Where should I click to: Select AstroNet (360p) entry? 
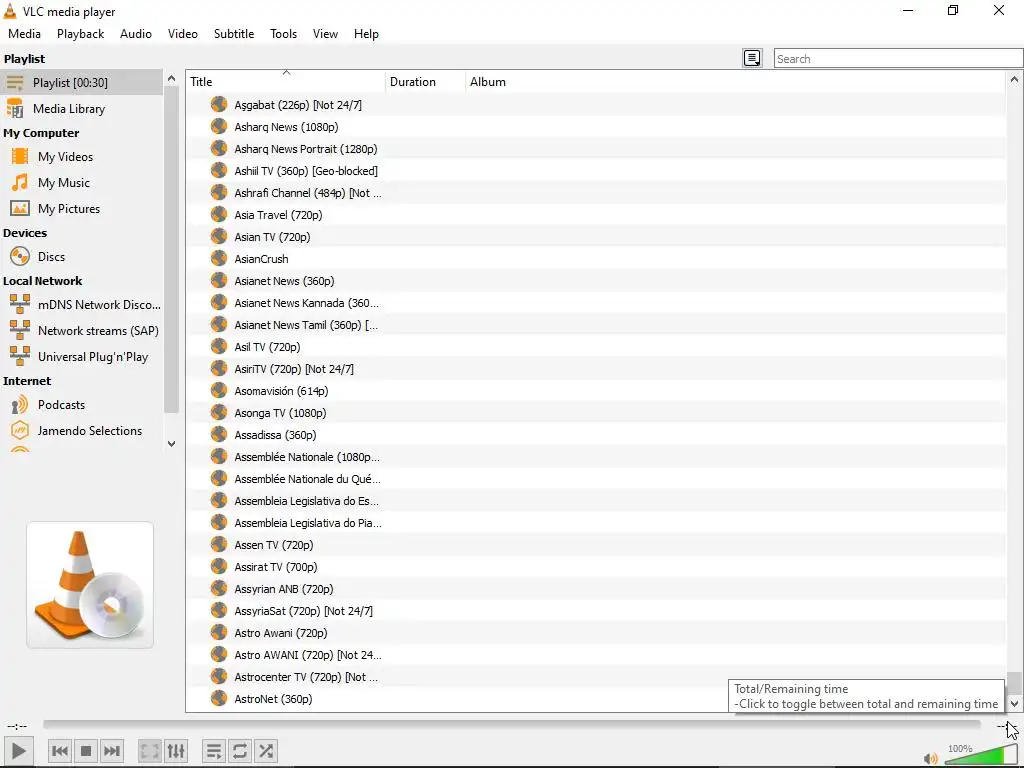(273, 699)
